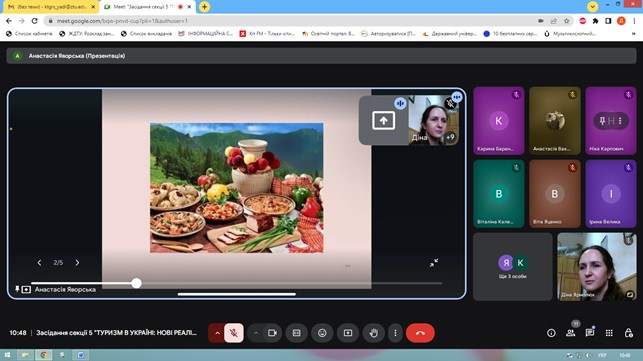
Task: Select Віталіна participant tile
Action: [499, 194]
